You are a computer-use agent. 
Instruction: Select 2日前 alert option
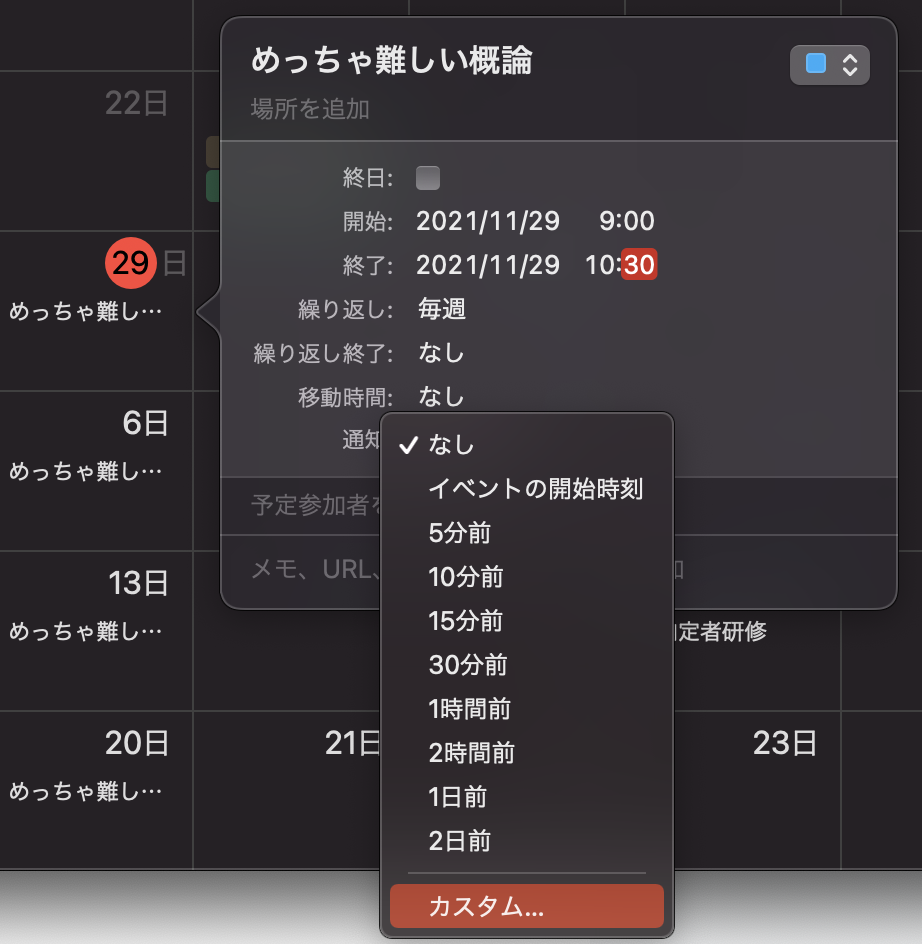pyautogui.click(x=459, y=841)
